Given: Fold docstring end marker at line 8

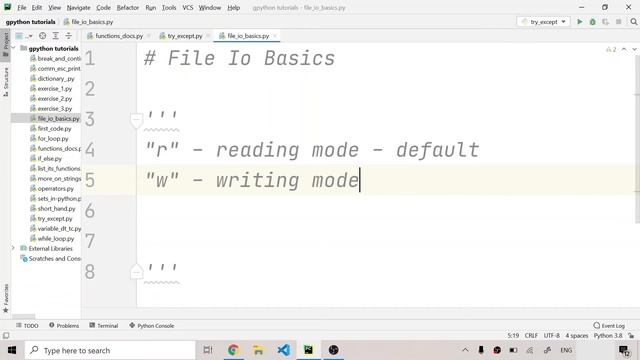Looking at the screenshot, I should click(x=136, y=271).
